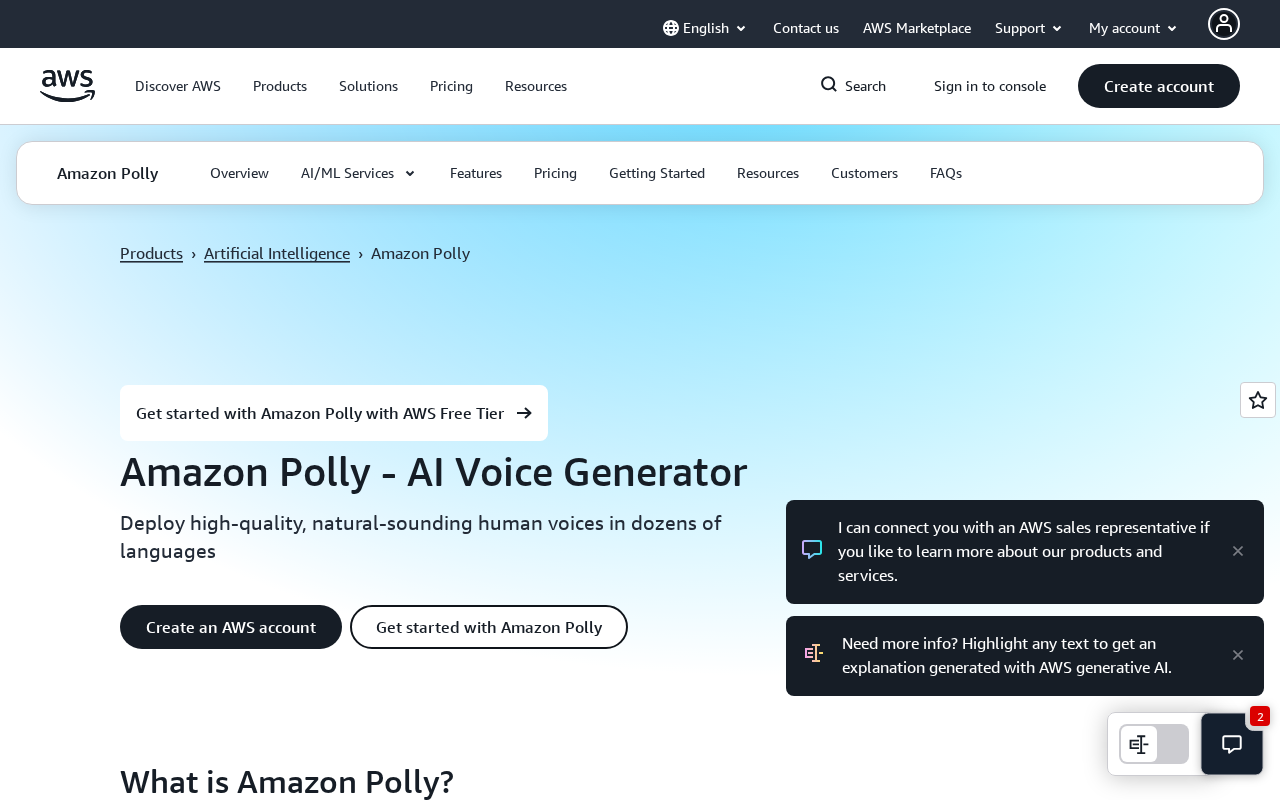Image resolution: width=1280 pixels, height=800 pixels.
Task: Click the star favorite icon
Action: tap(1257, 400)
